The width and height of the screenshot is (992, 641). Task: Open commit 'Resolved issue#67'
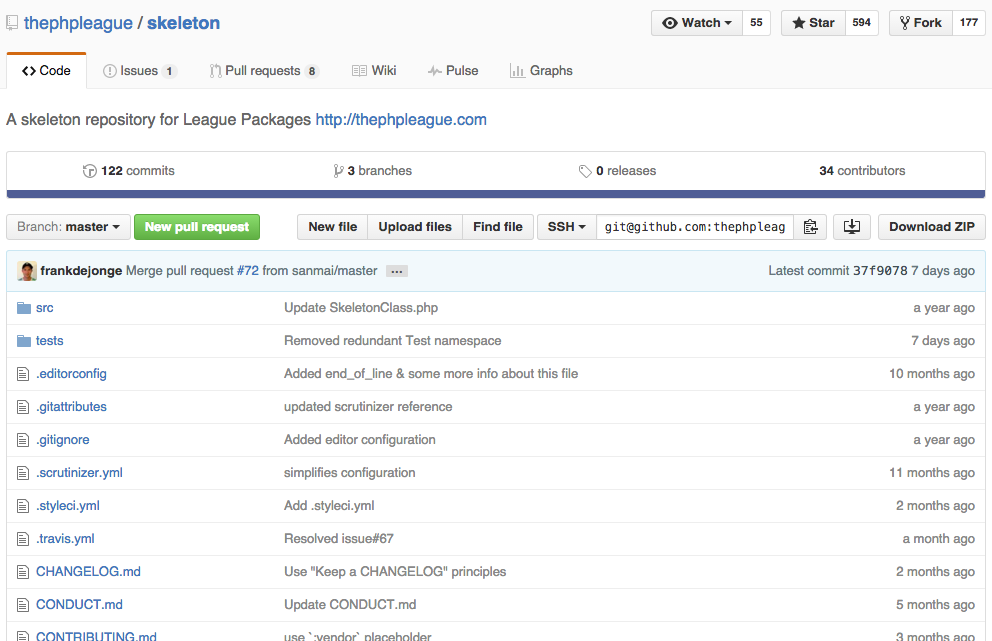(338, 539)
